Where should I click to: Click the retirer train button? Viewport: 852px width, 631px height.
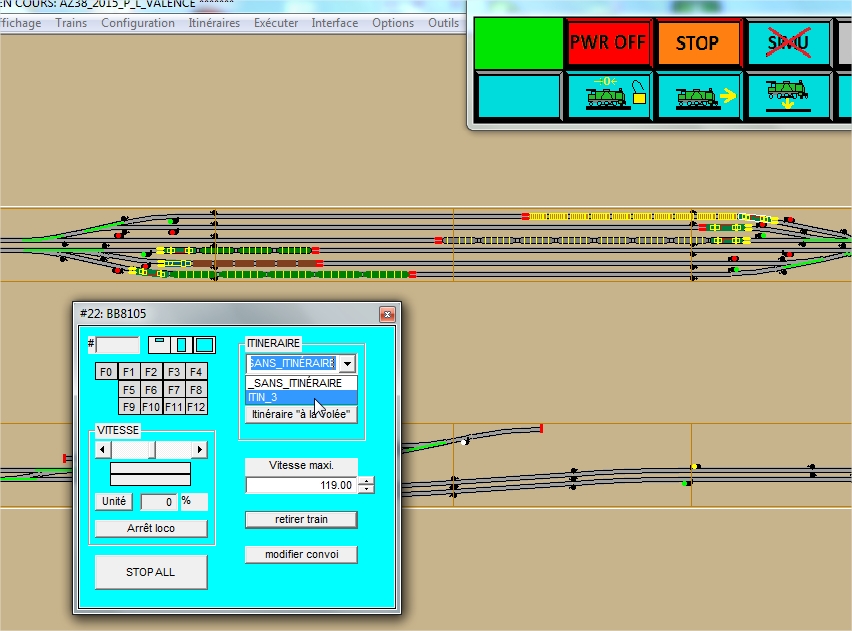pos(302,519)
